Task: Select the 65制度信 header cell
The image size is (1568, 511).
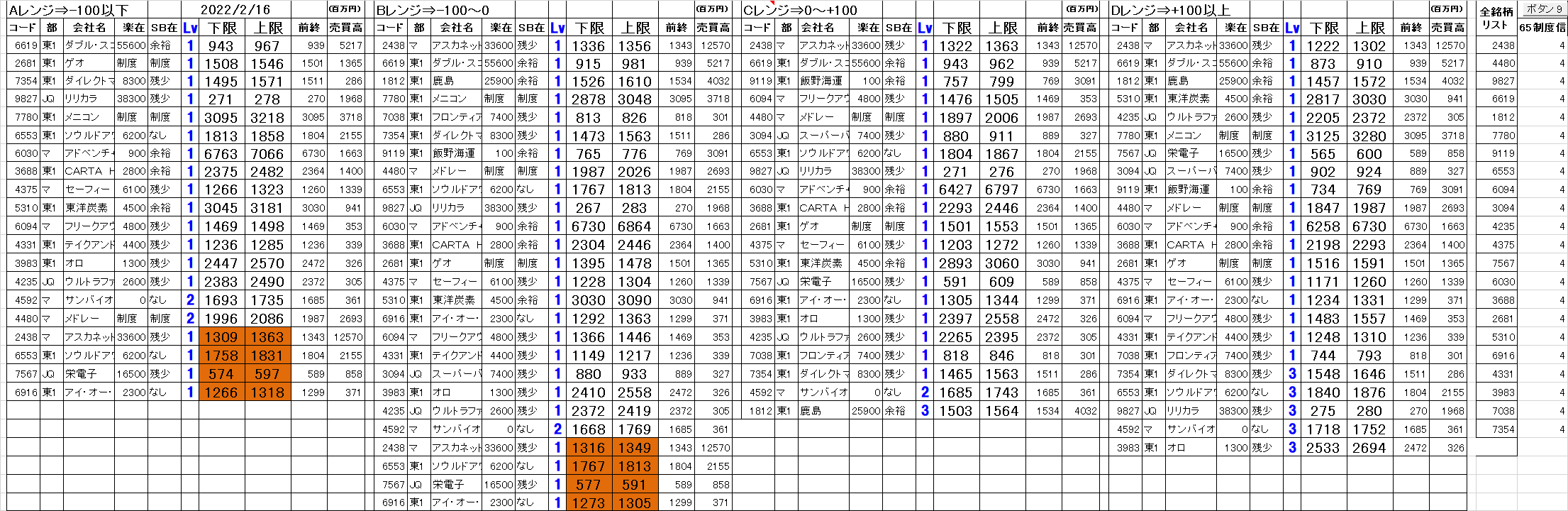Action: (x=1542, y=27)
